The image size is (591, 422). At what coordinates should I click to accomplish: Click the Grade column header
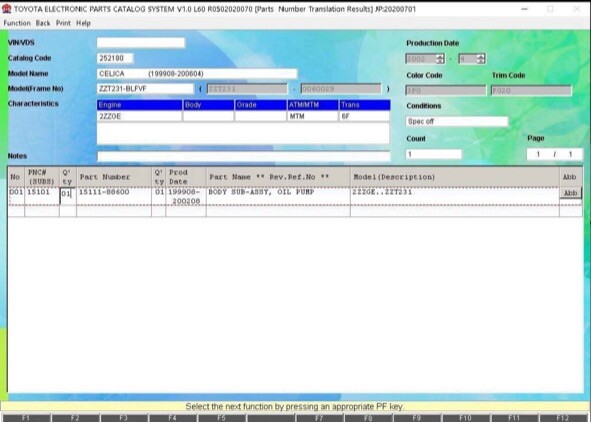pos(260,105)
